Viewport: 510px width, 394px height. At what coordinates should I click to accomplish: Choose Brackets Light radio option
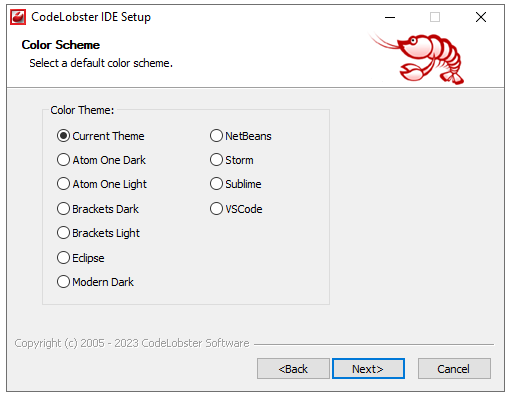pos(98,233)
